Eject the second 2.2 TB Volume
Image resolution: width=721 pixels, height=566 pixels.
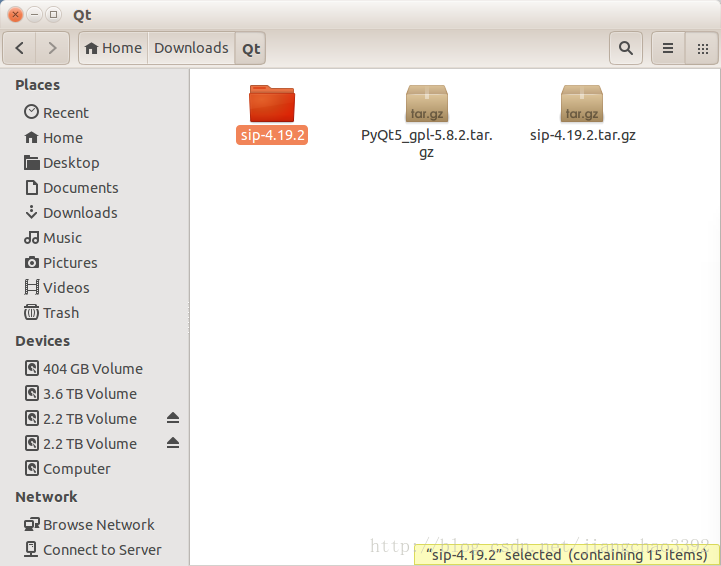(173, 443)
